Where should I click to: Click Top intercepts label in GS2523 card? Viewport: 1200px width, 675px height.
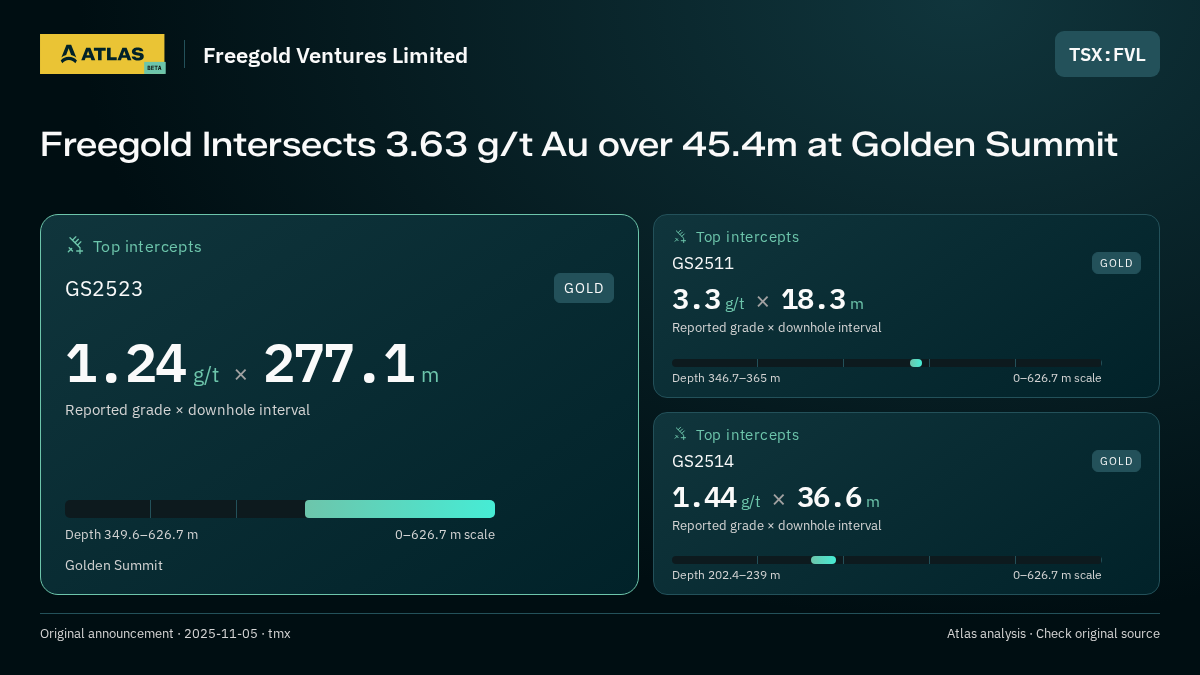click(x=147, y=246)
